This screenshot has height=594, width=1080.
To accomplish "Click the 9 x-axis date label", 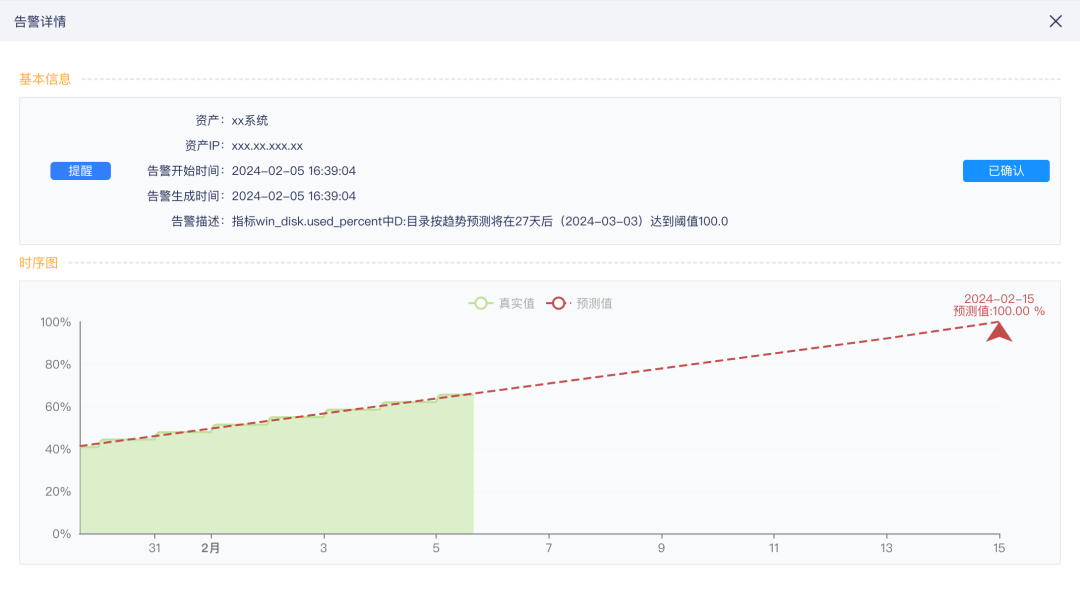I will [661, 548].
